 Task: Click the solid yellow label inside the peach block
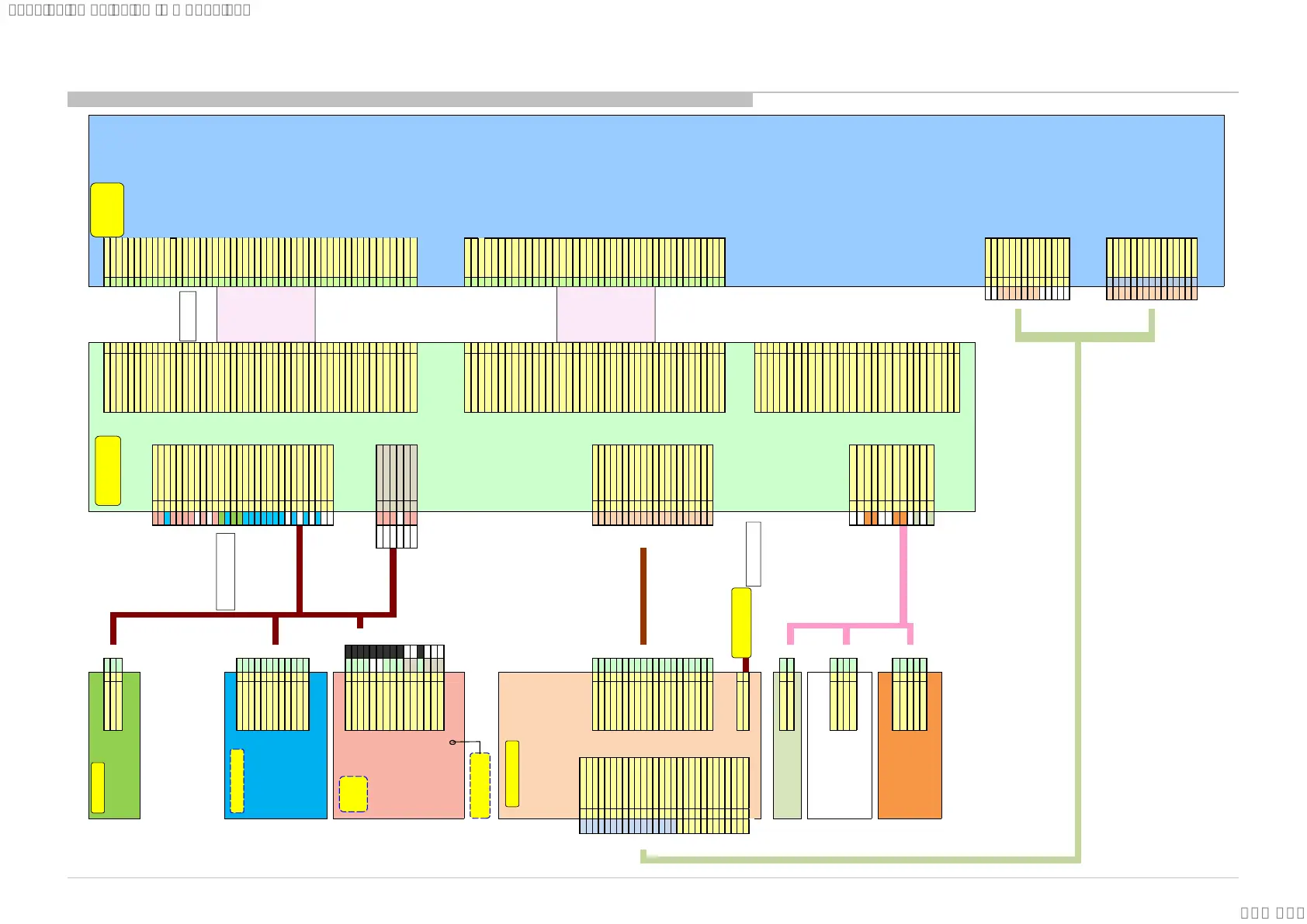(512, 773)
